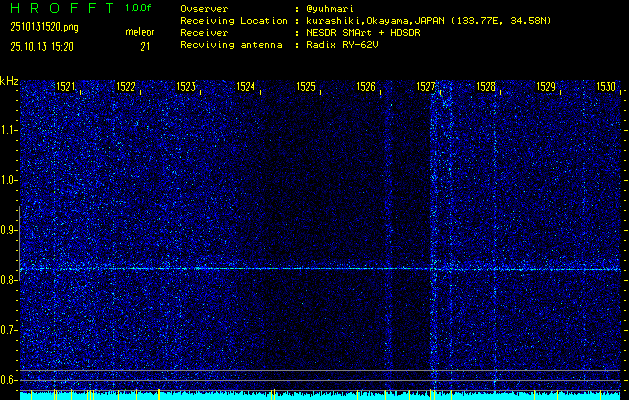Viewport: 629px width, 400px height.
Task: Select the meteor count 21
Action: [x=145, y=47]
